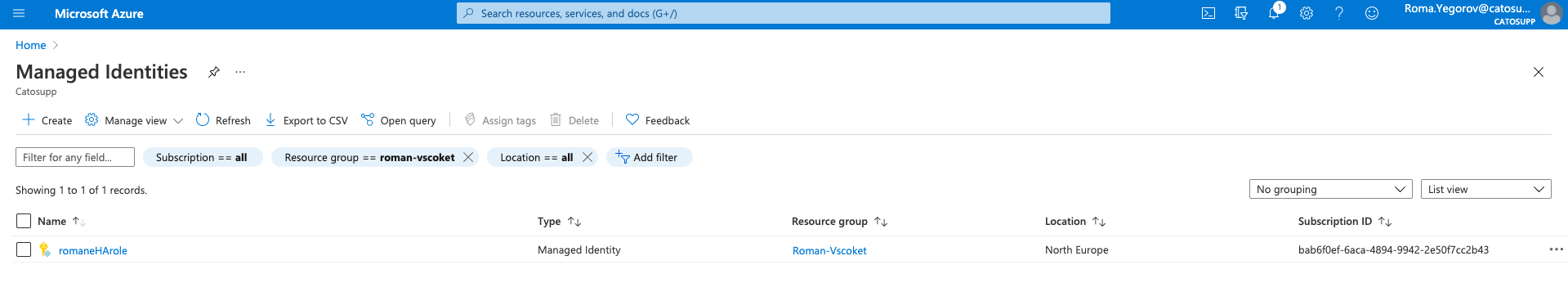The height and width of the screenshot is (301, 1568).
Task: Open the Feedback command in the toolbar
Action: tap(658, 120)
